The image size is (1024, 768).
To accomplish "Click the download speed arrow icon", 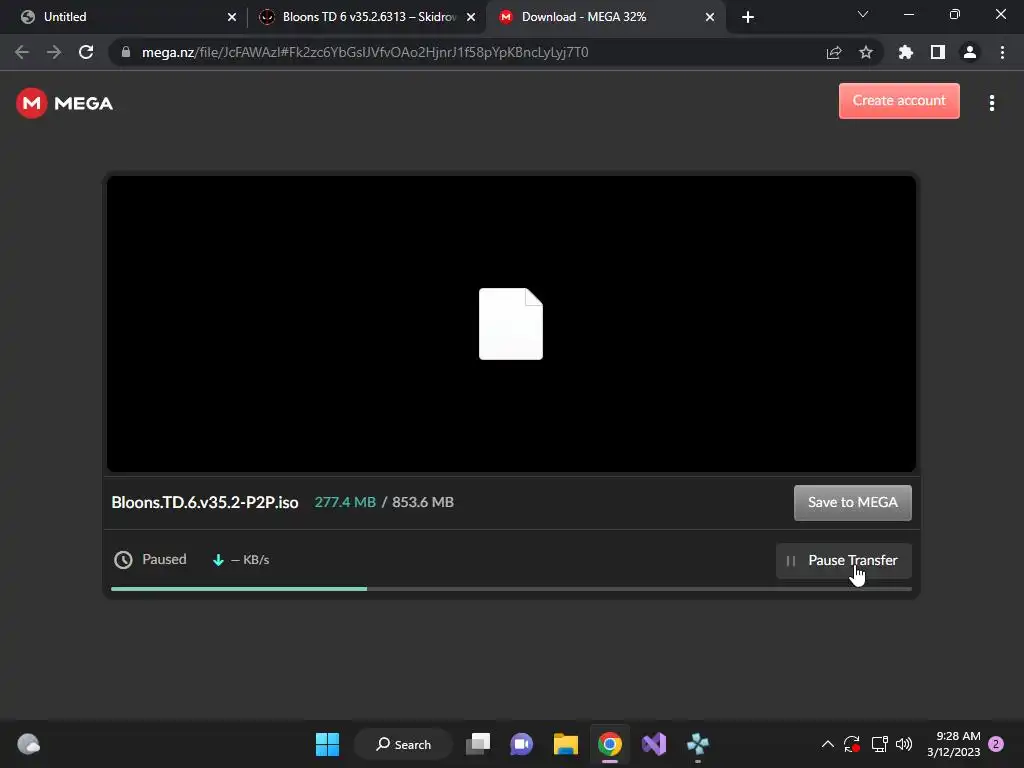I will tap(218, 560).
